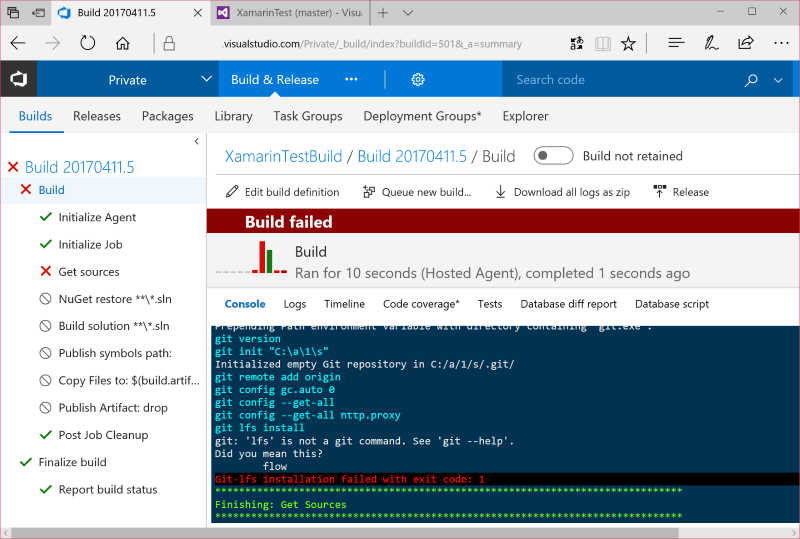Screen dimensions: 800x539
Task: Select the NuGet restore step
Action: point(115,299)
